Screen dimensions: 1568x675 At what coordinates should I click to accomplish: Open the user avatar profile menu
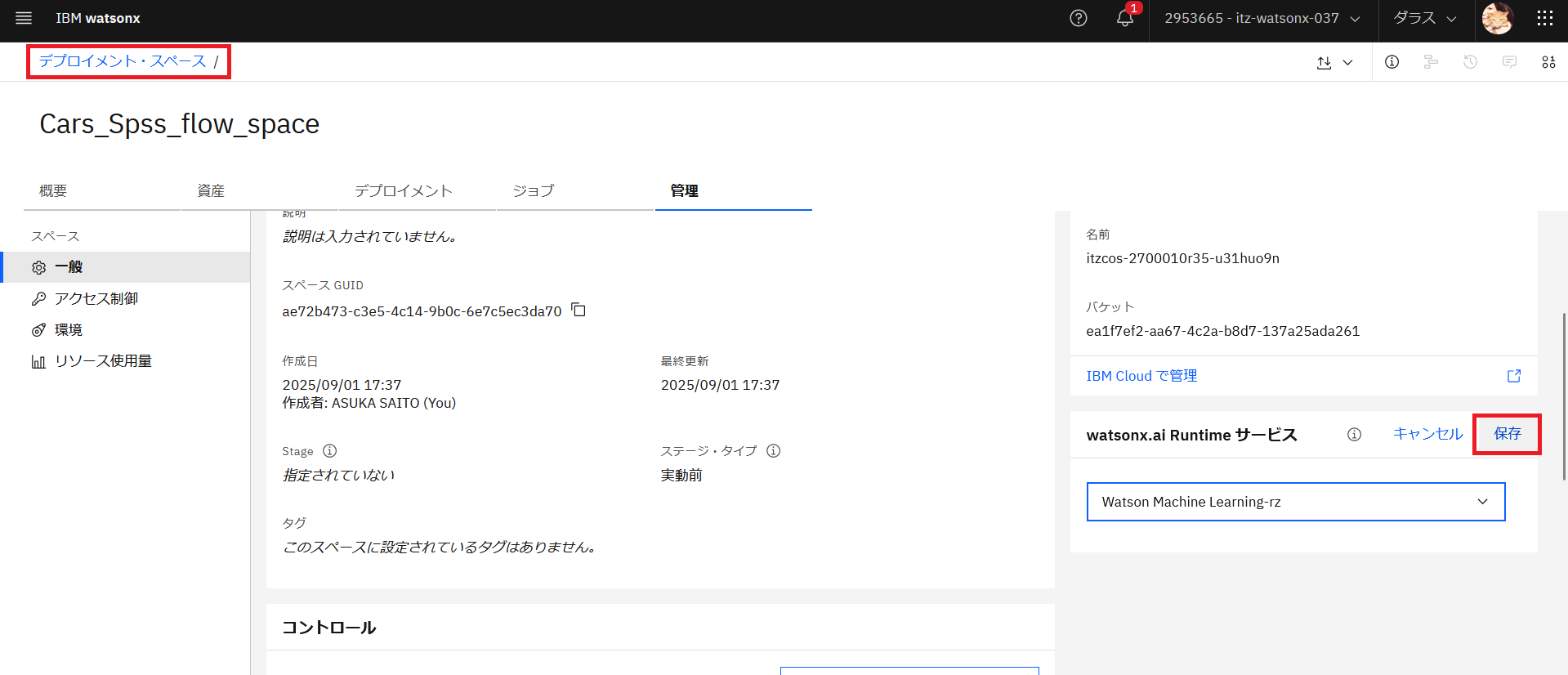point(1497,18)
